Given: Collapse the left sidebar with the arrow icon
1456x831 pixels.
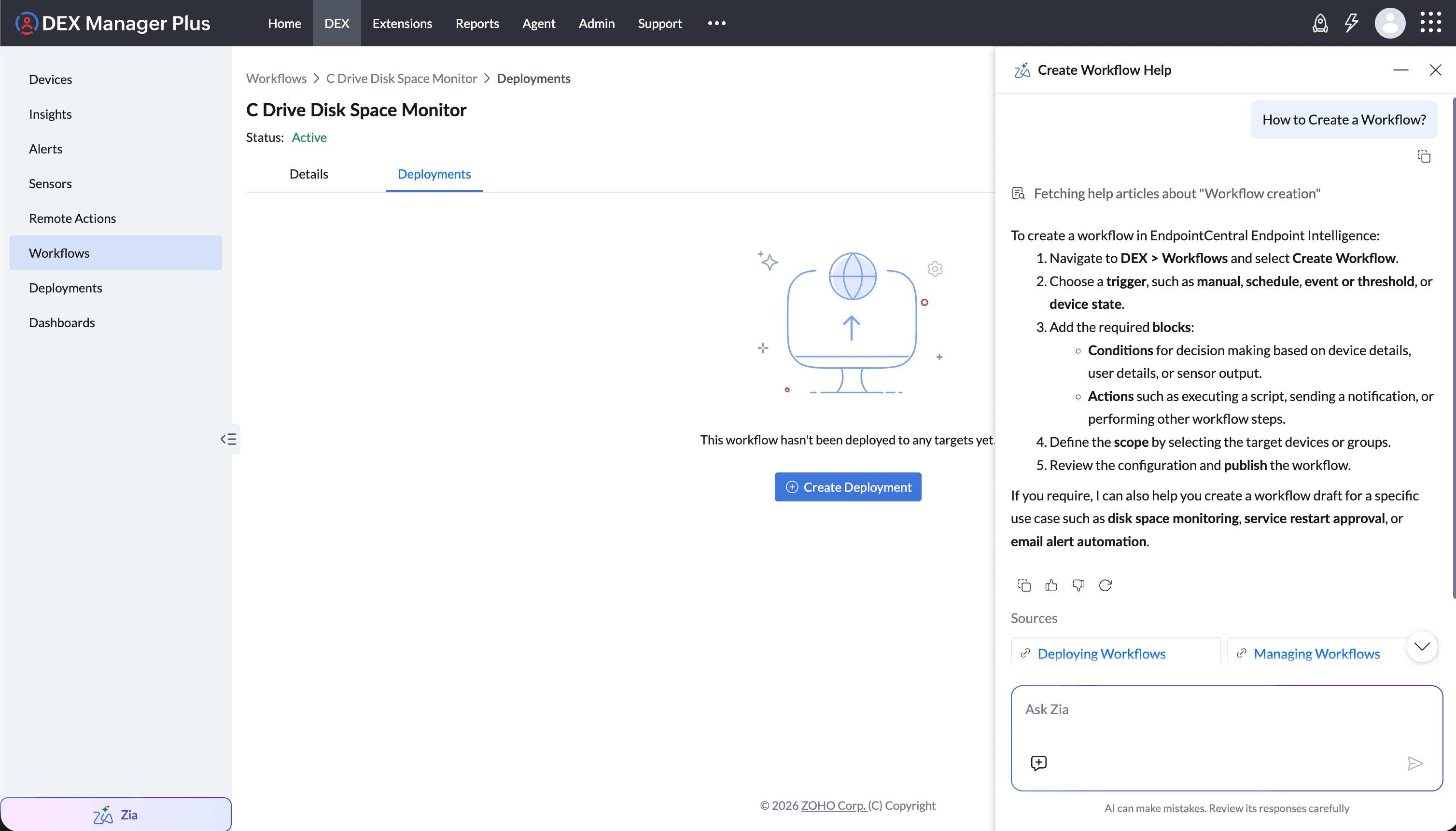Looking at the screenshot, I should point(228,439).
